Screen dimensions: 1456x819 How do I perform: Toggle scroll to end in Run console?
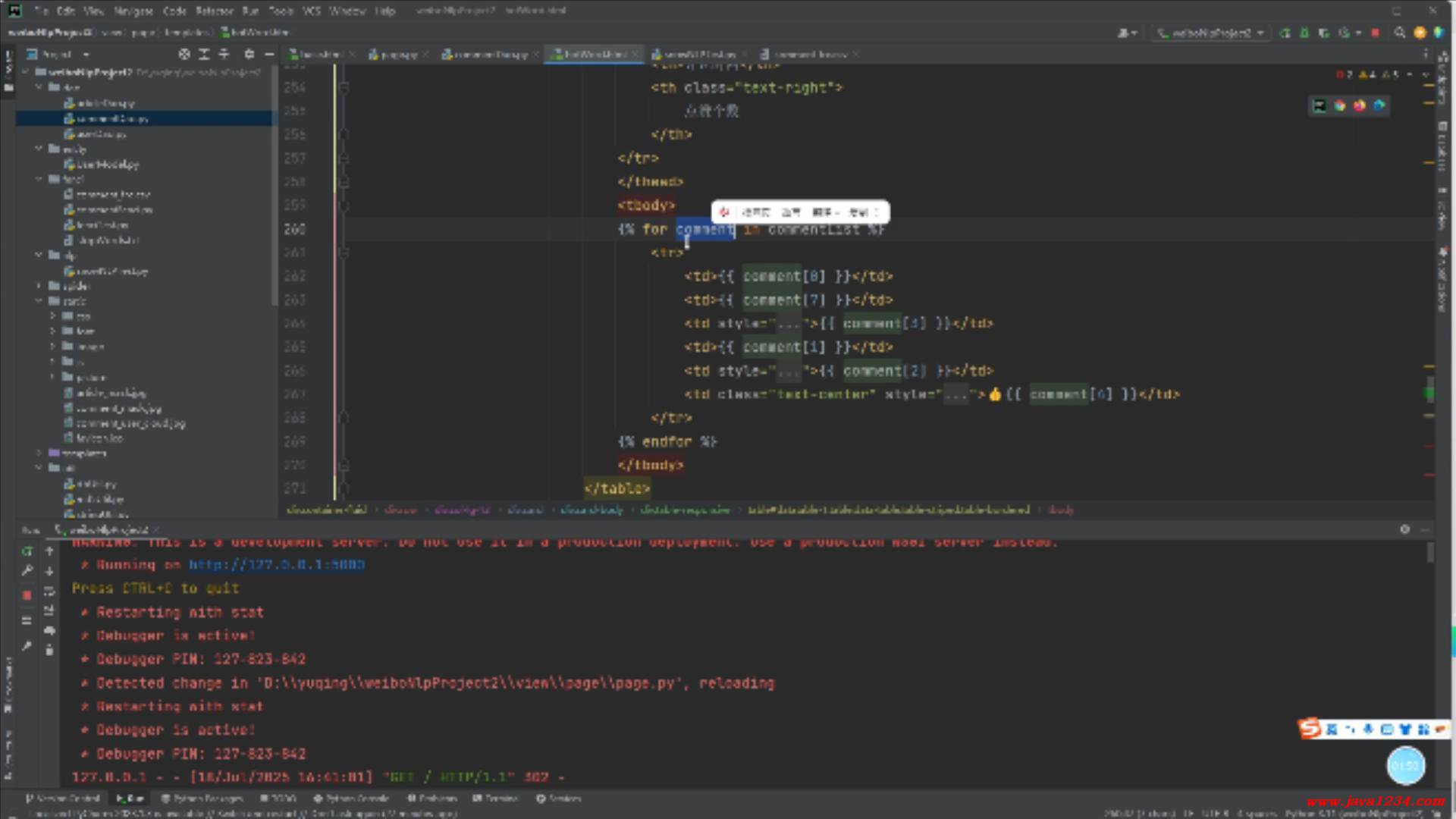click(49, 610)
